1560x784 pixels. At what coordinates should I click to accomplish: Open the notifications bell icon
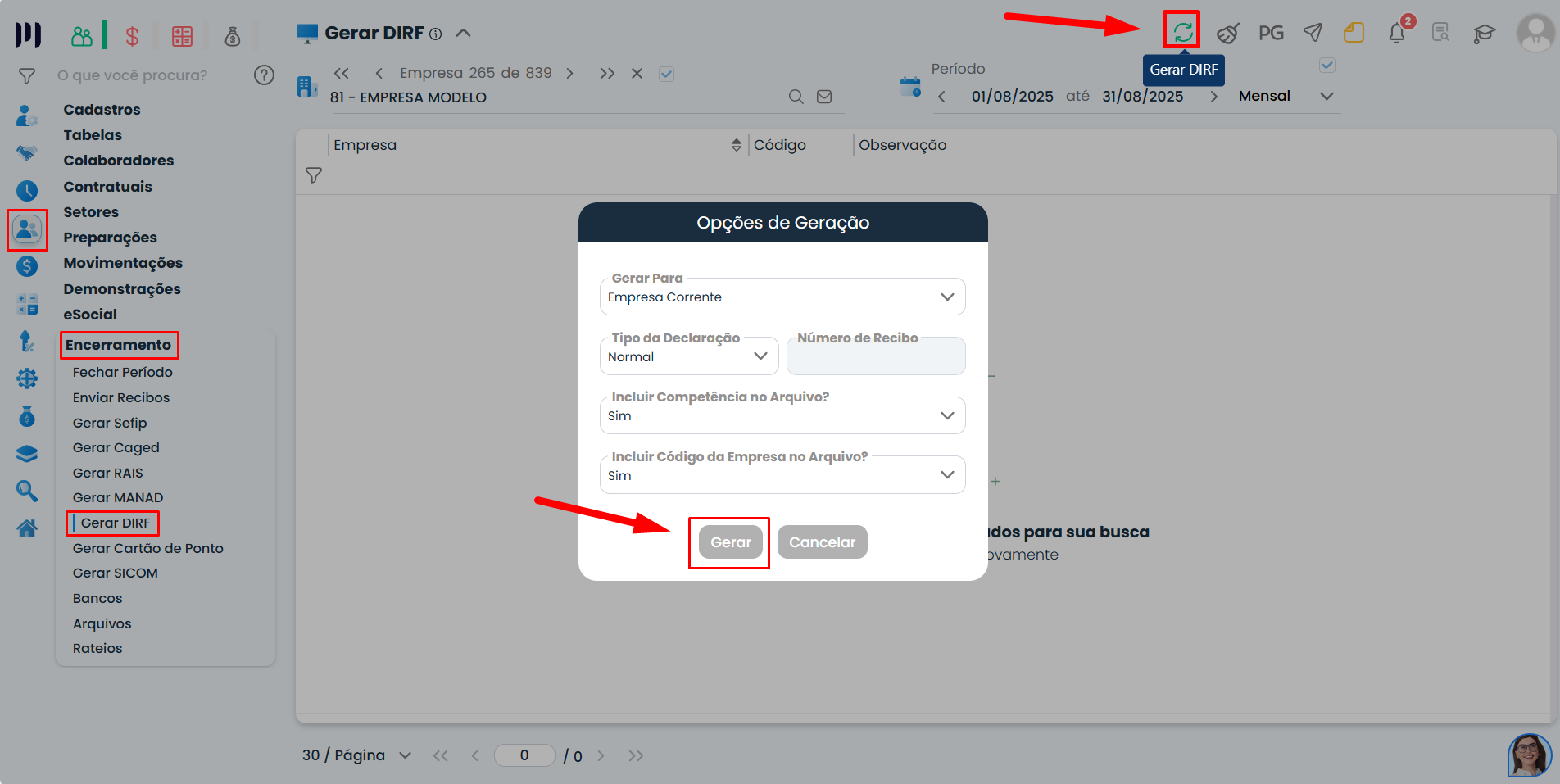tap(1397, 33)
